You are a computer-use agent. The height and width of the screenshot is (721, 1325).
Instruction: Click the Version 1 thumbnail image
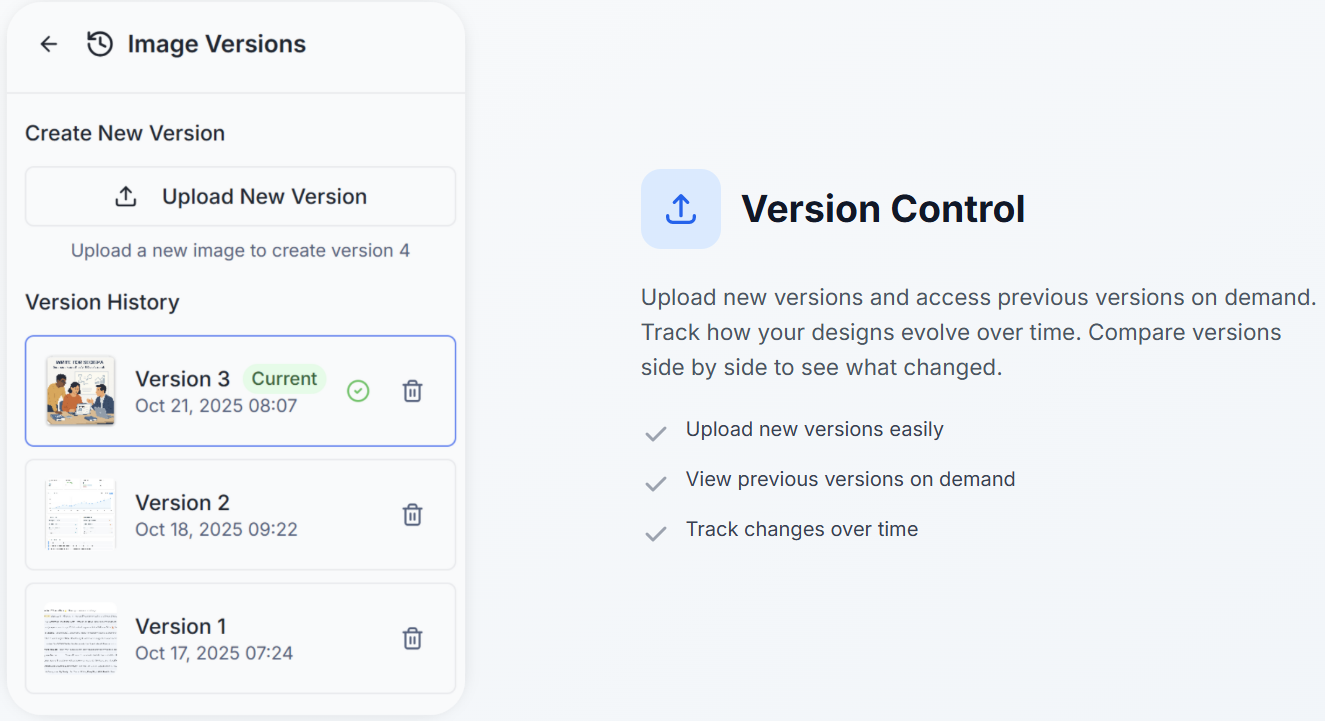tap(80, 638)
